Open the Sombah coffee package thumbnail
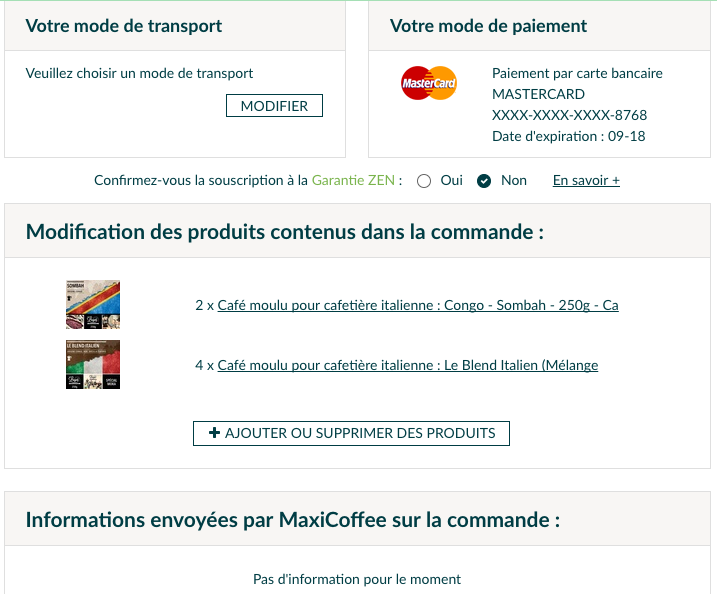This screenshot has height=594, width=717. pos(93,305)
